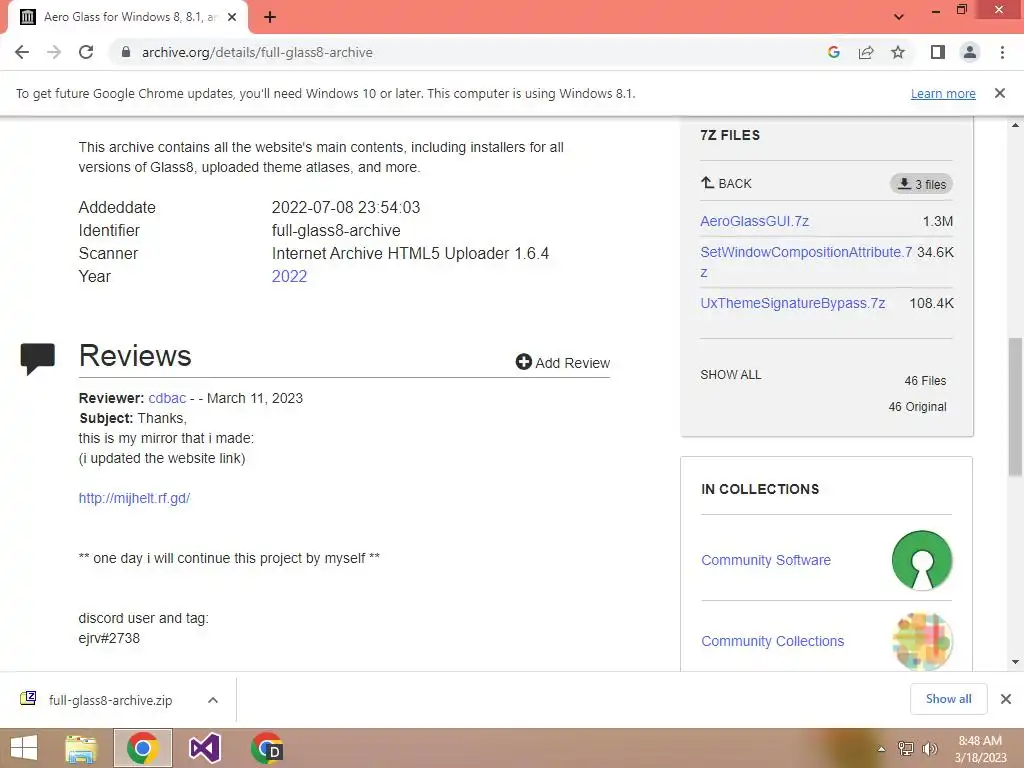Select the Aero Glass for Windows tab
This screenshot has width=1024, height=768.
point(127,17)
